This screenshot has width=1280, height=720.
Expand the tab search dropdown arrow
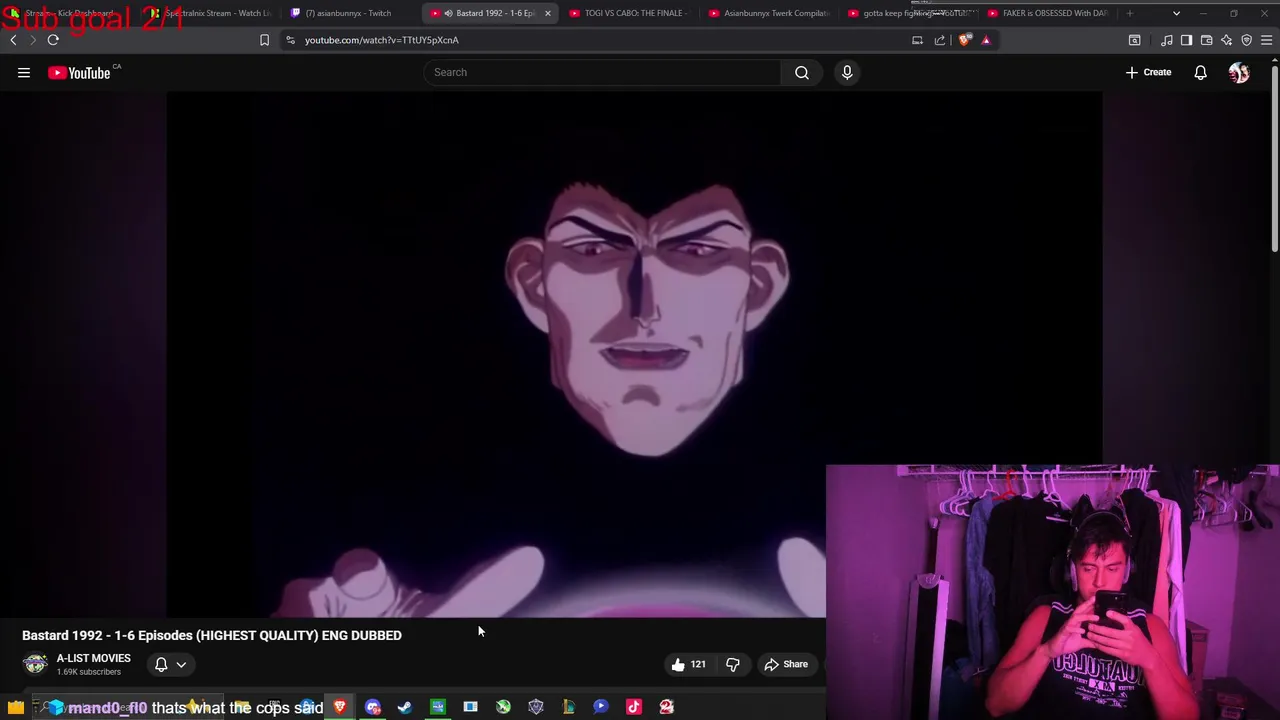click(1176, 13)
